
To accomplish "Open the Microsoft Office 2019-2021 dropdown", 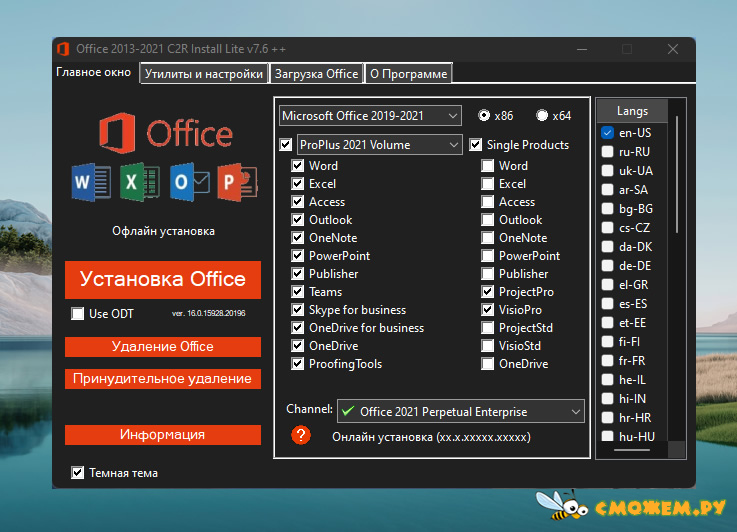I will [370, 116].
